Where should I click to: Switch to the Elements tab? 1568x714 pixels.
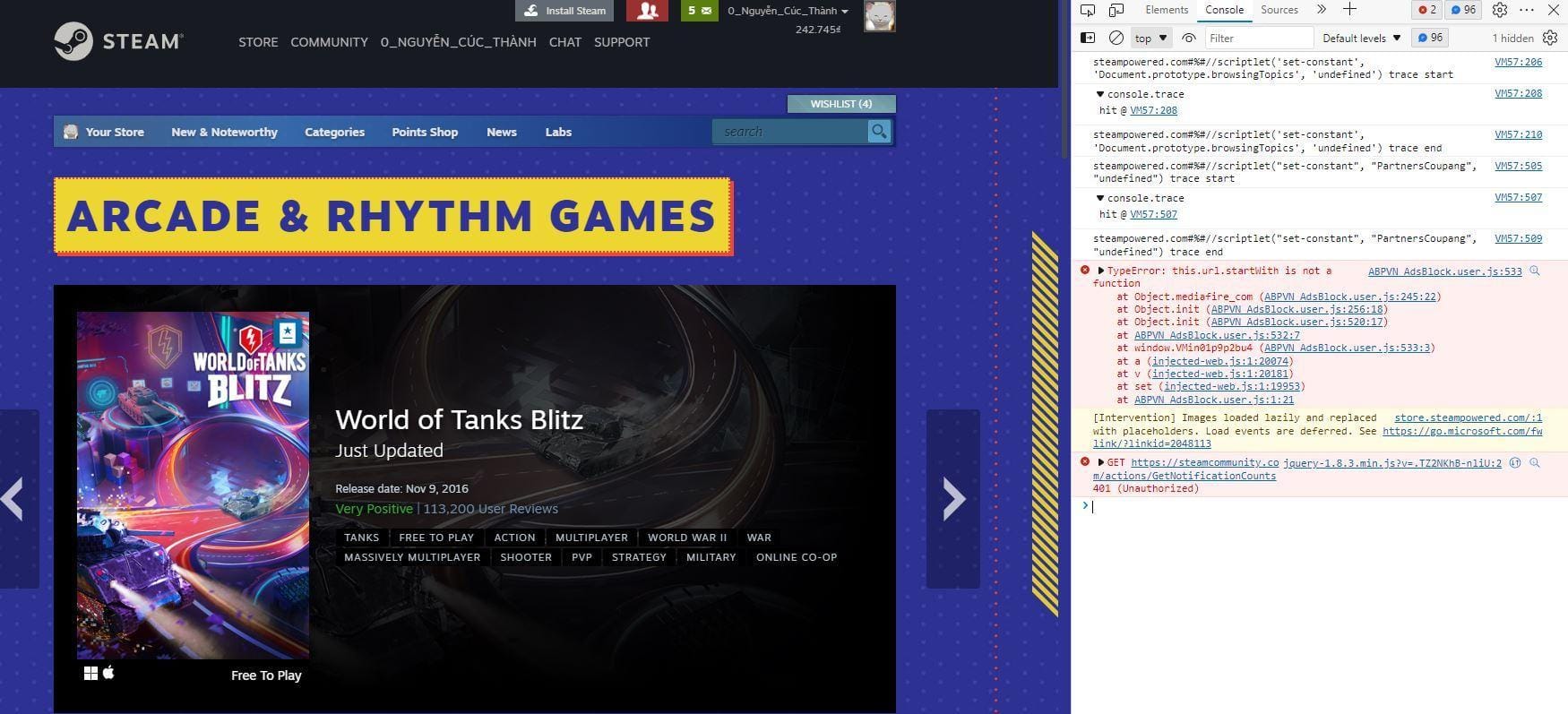pos(1167,10)
